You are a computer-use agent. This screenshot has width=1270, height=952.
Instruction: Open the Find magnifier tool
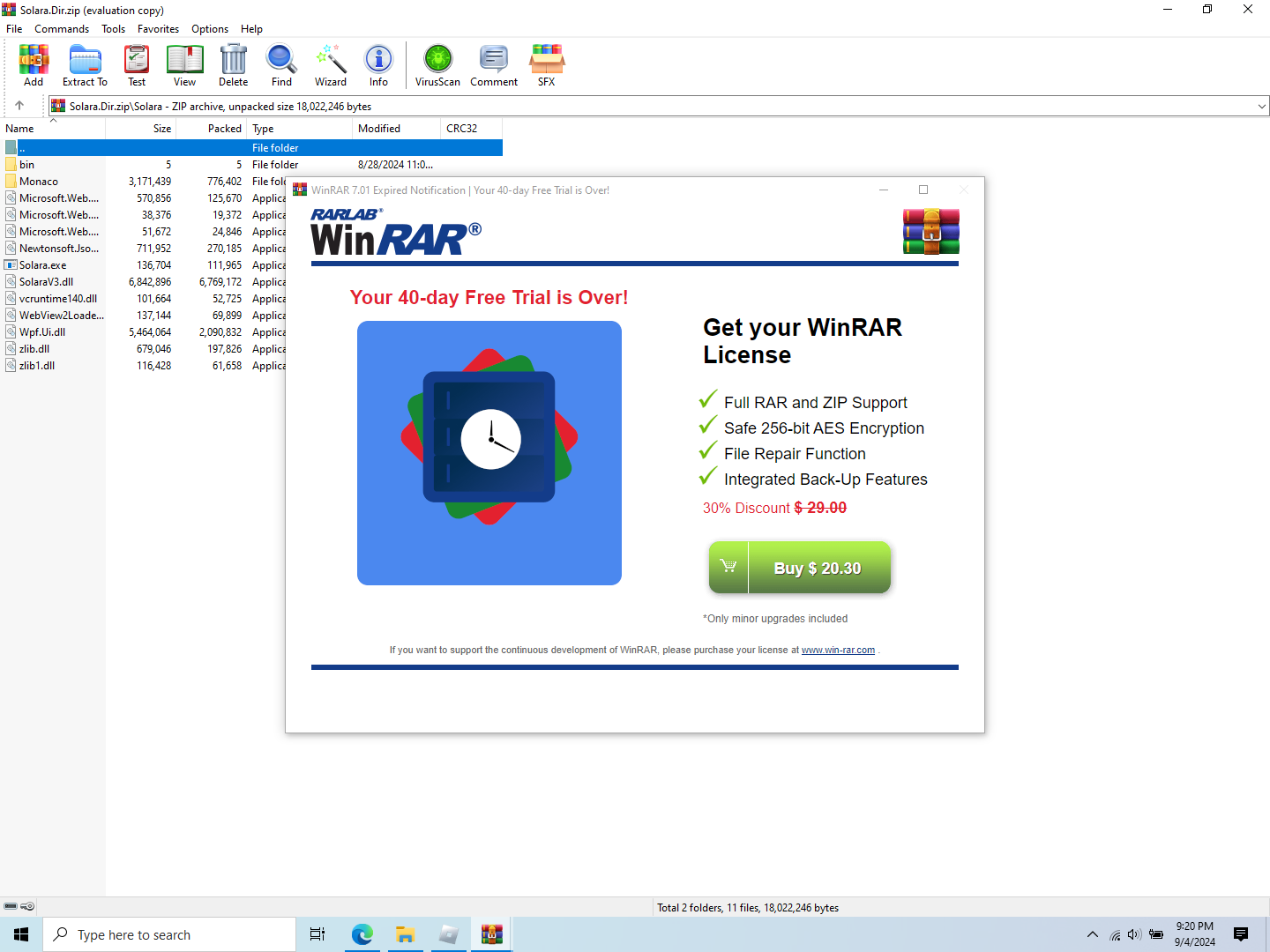coord(281,65)
